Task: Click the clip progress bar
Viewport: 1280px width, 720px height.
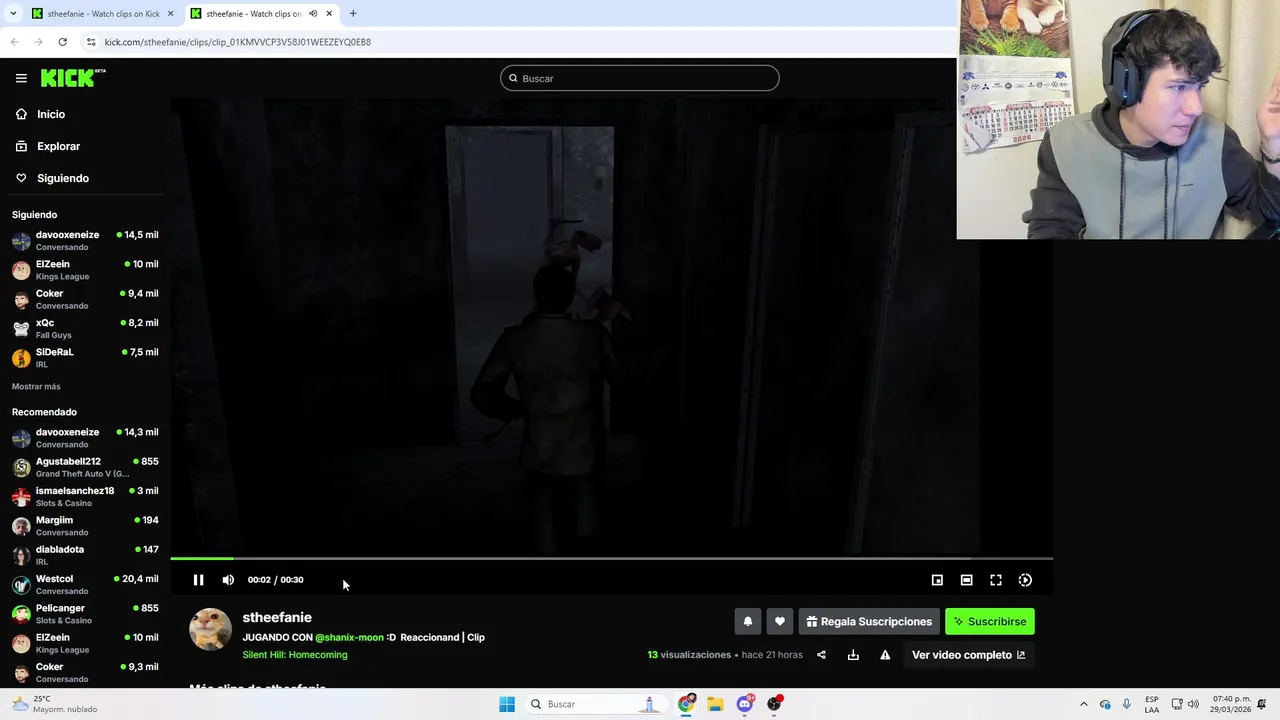Action: [x=611, y=558]
